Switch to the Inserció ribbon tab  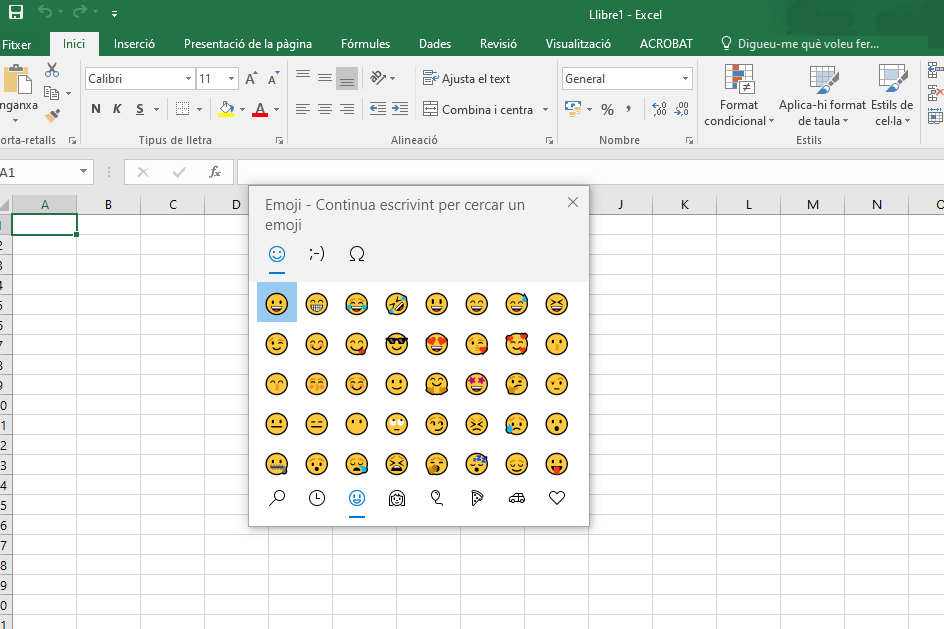134,44
